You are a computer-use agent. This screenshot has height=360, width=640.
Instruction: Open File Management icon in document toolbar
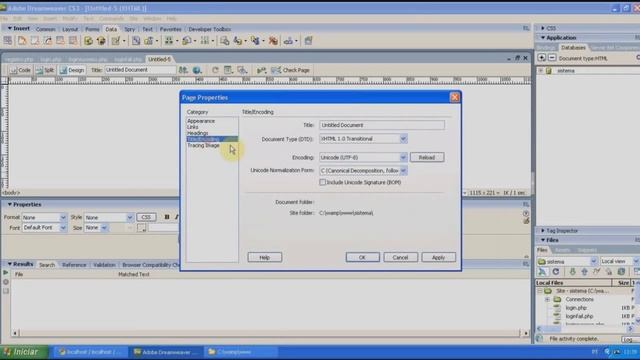(183, 70)
